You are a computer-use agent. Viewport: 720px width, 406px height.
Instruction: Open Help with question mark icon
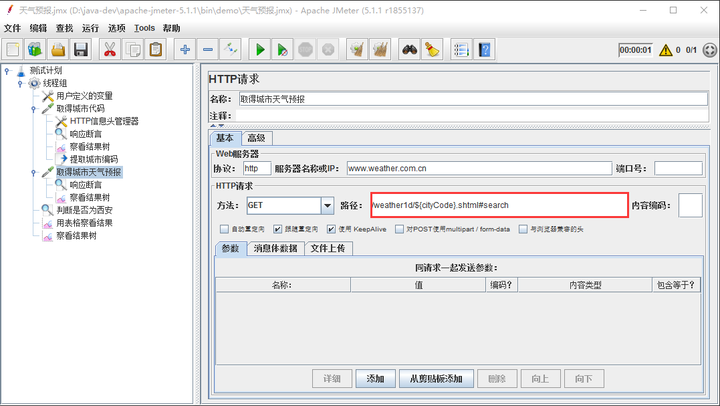click(x=484, y=50)
